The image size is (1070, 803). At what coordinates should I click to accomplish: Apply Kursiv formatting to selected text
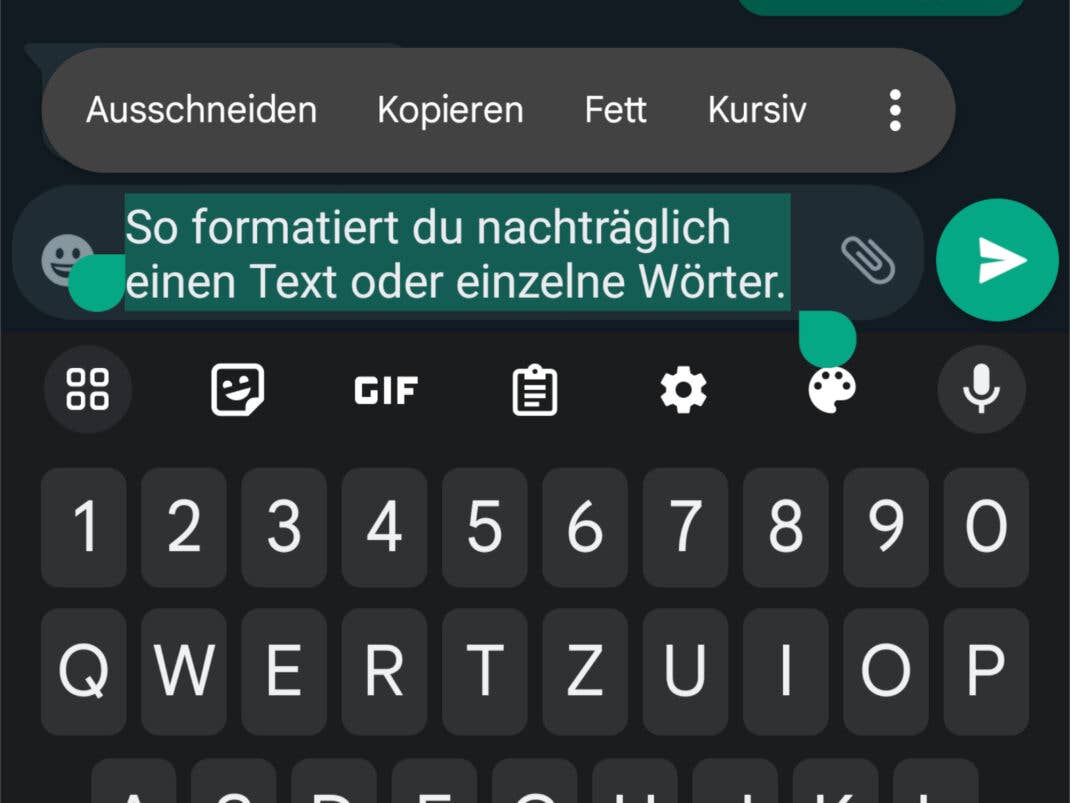coord(757,110)
